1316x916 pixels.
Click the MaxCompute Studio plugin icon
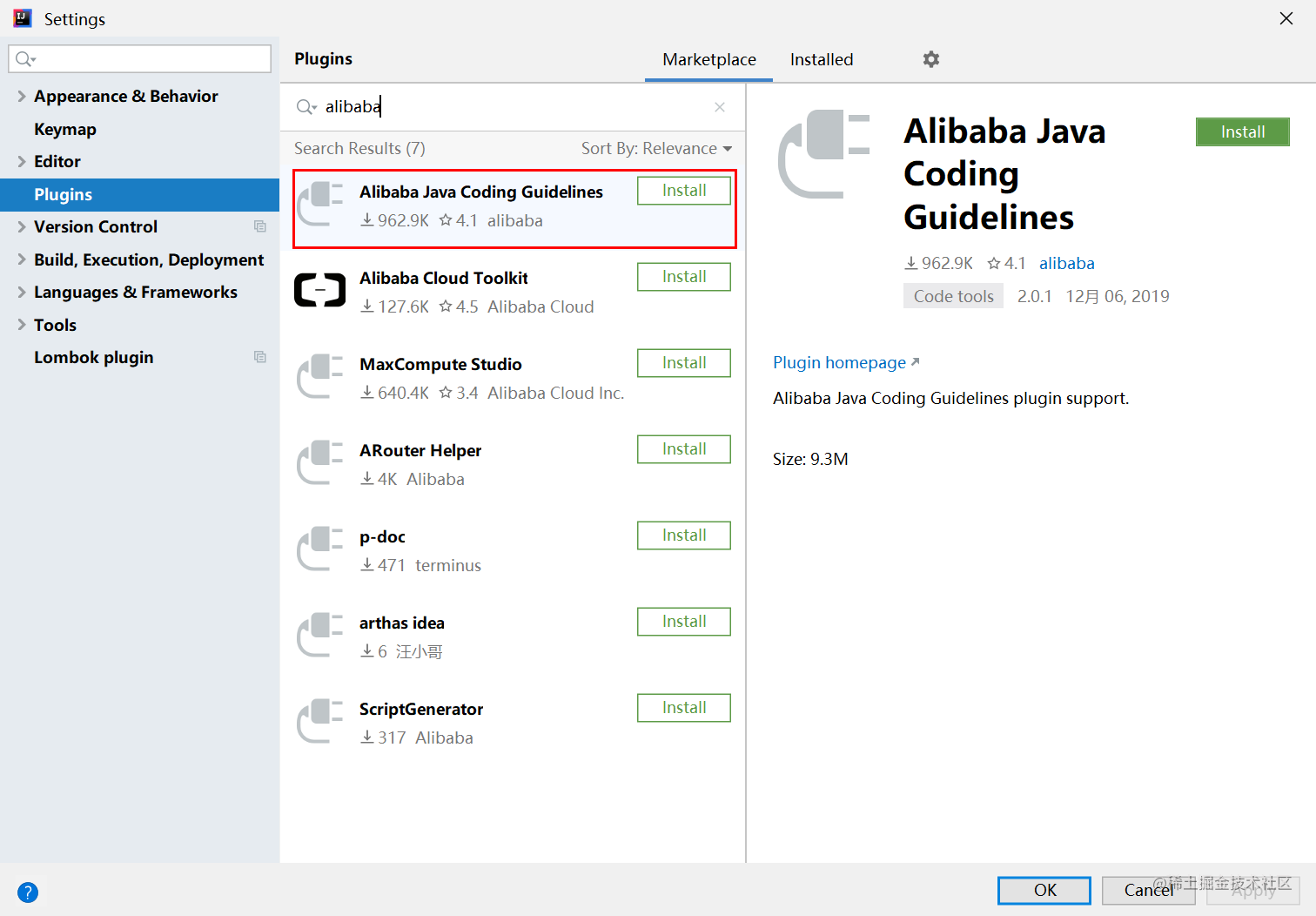[320, 376]
